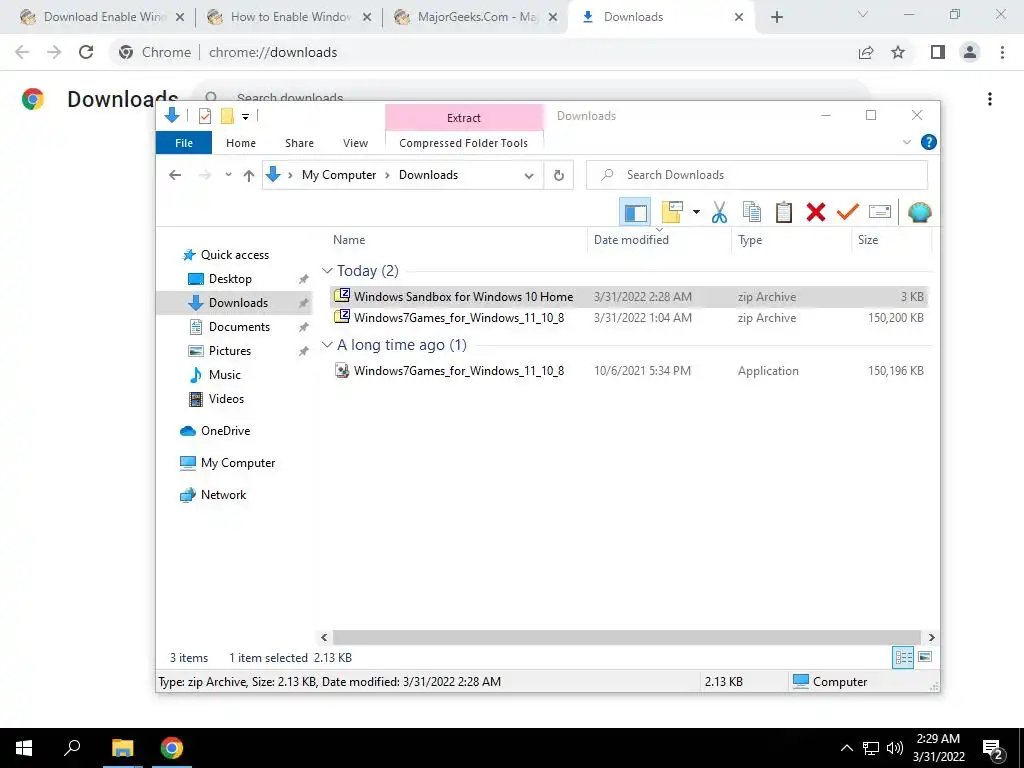Expand the Explorer ribbon chevron
The height and width of the screenshot is (768, 1024).
tap(906, 142)
